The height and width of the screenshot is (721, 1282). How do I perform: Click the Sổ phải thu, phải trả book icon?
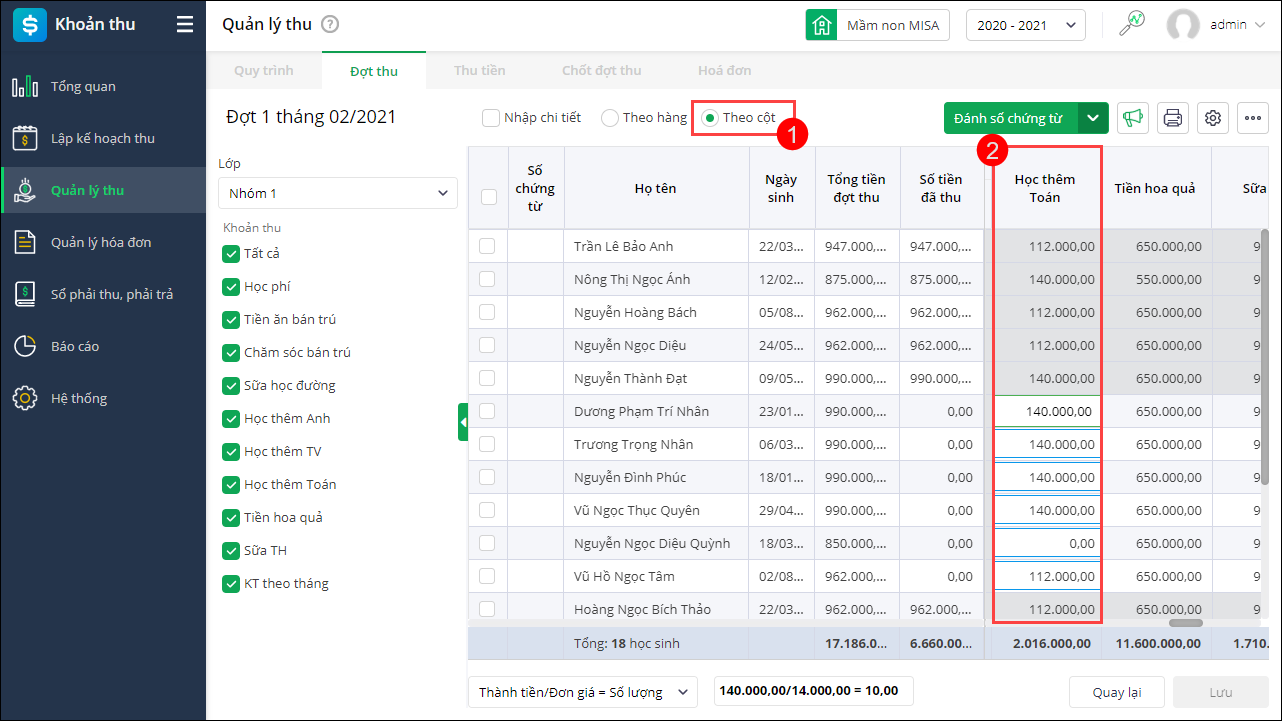(25, 295)
